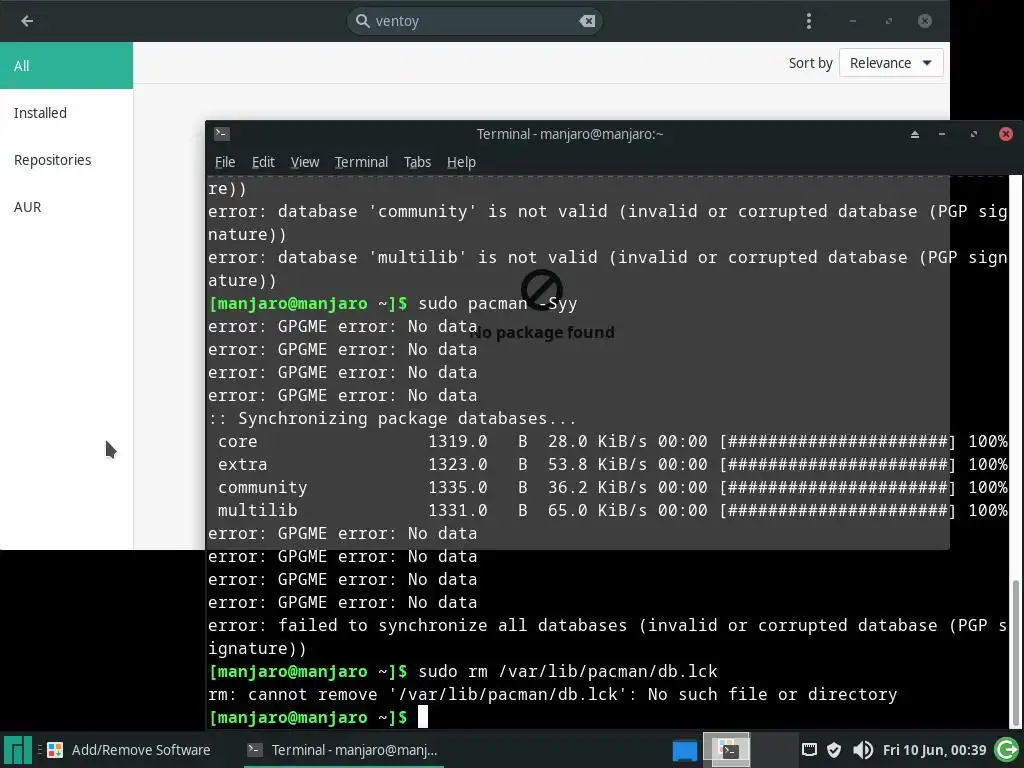Open the Terminal menu in the menu bar
1024x768 pixels.
[x=361, y=162]
